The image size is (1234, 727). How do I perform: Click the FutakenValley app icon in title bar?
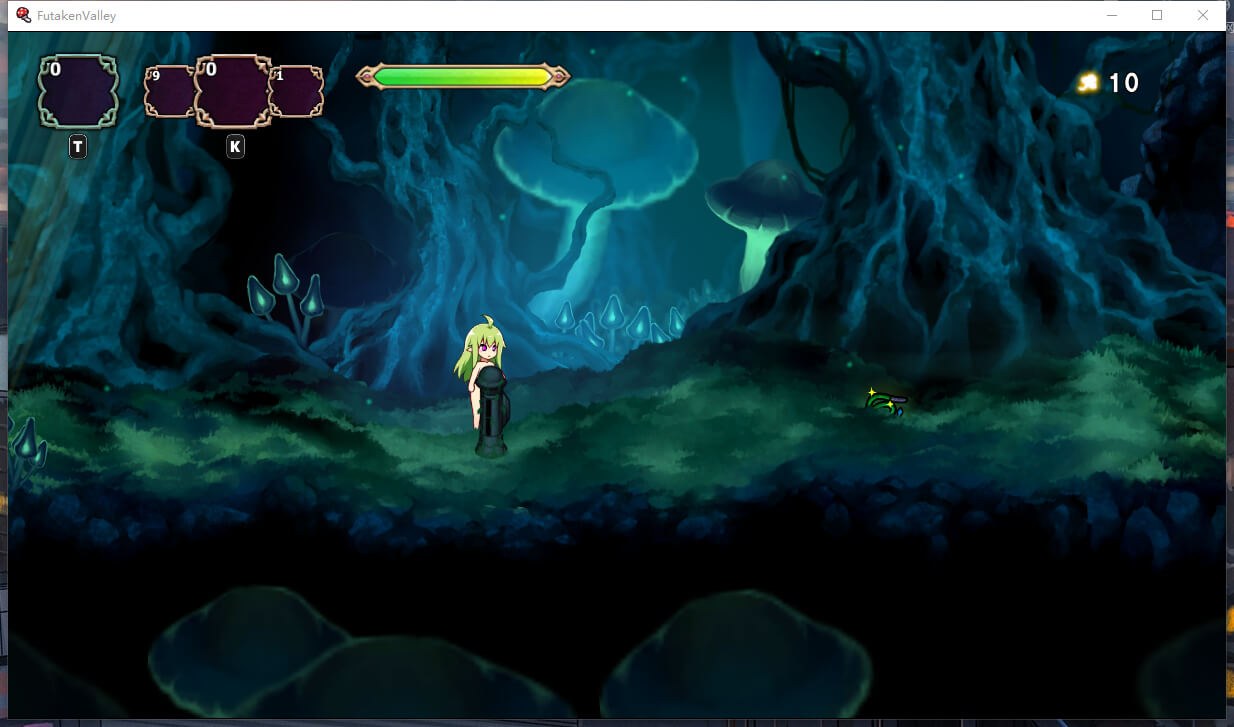click(24, 15)
